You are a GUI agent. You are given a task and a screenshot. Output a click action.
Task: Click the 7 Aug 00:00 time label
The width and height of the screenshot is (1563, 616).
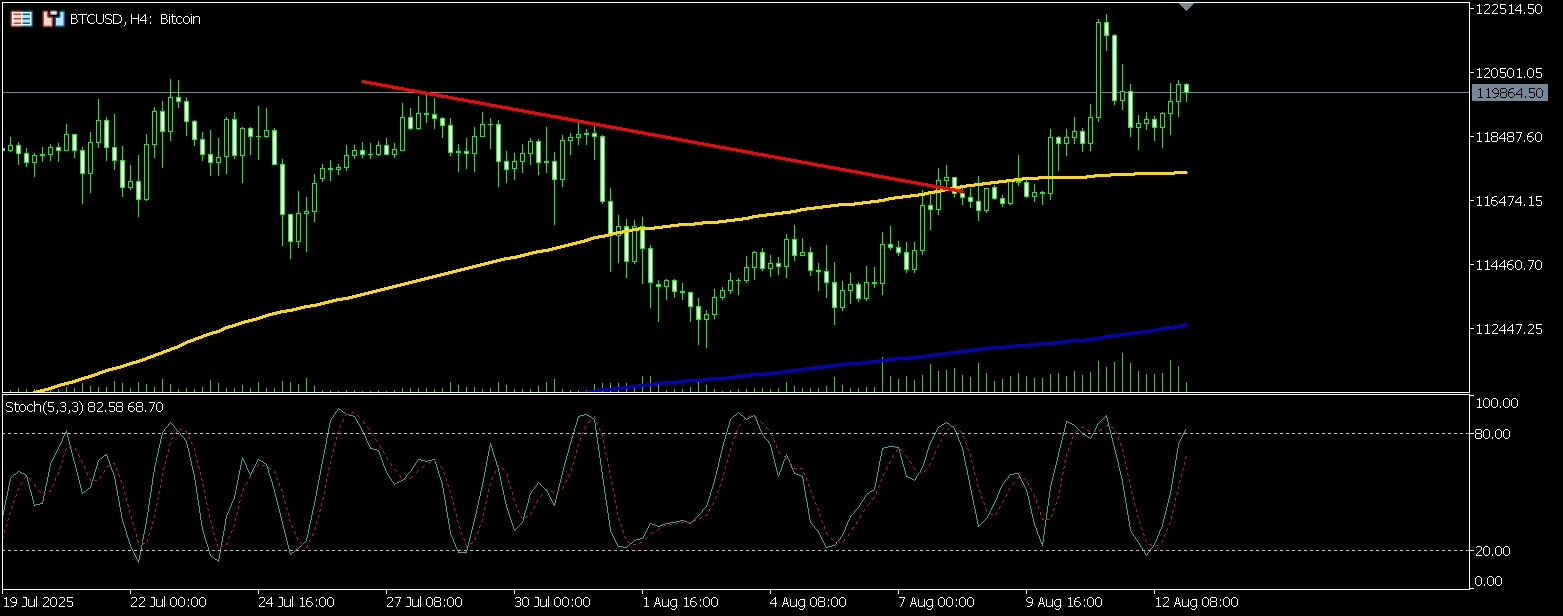[x=937, y=603]
